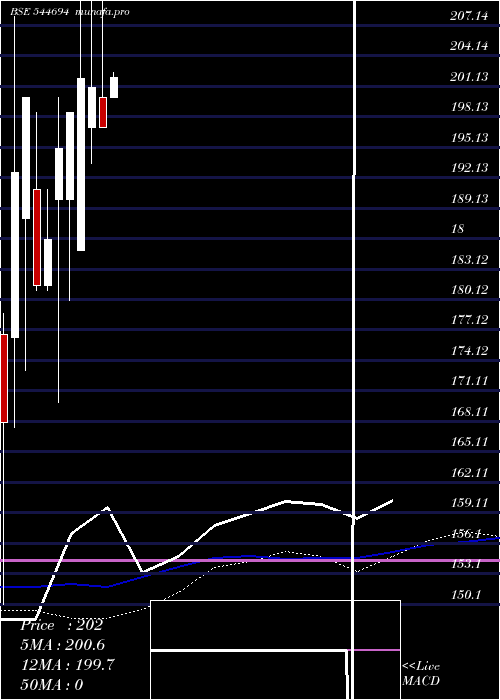
Task: Select the 198.13 price axis label
Action: (469, 107)
